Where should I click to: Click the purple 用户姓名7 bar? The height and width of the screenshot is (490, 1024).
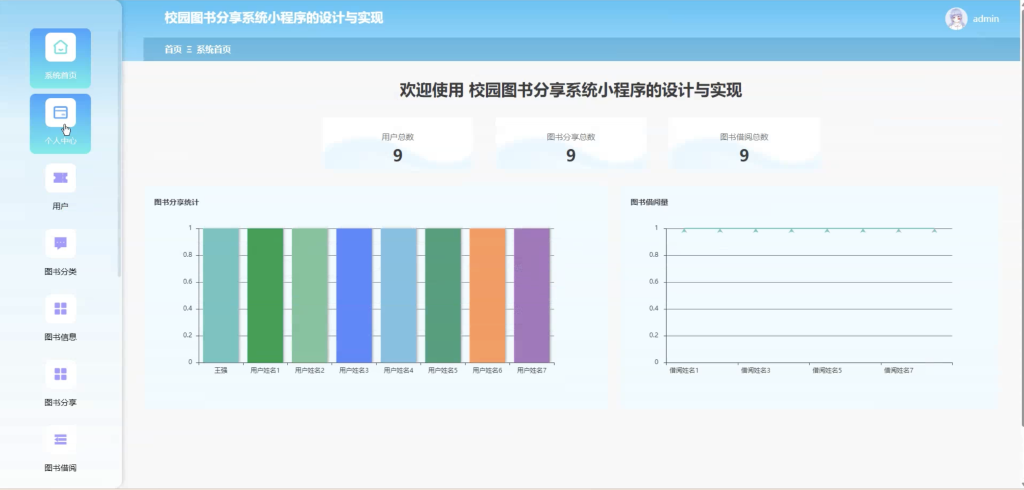532,295
